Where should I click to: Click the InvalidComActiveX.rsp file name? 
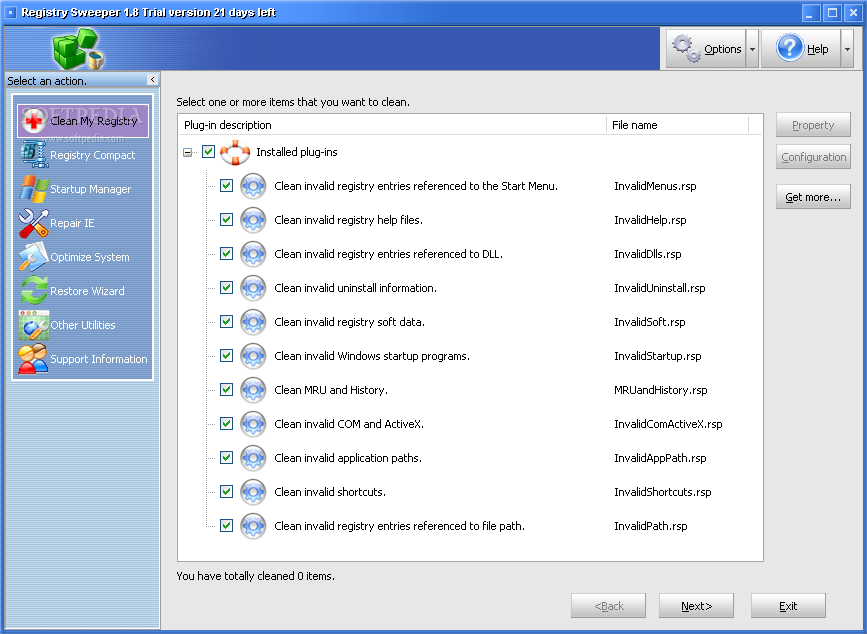(x=668, y=424)
